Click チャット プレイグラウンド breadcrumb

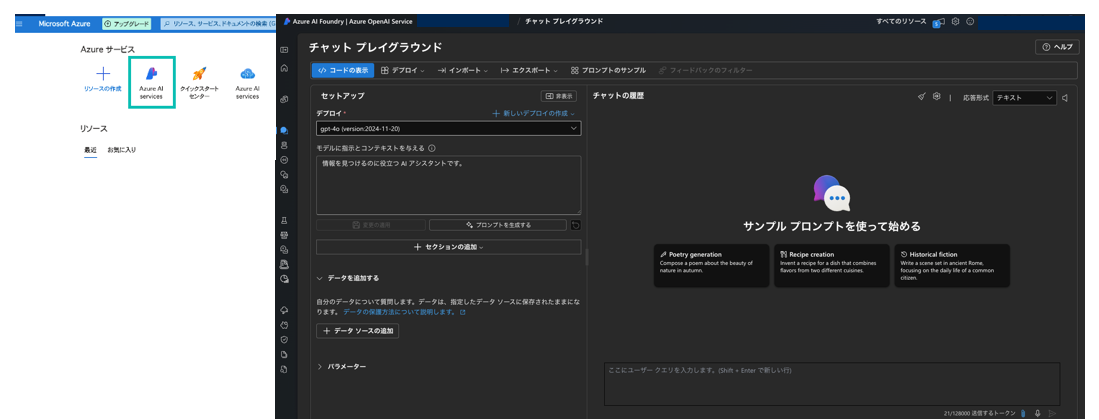564,21
